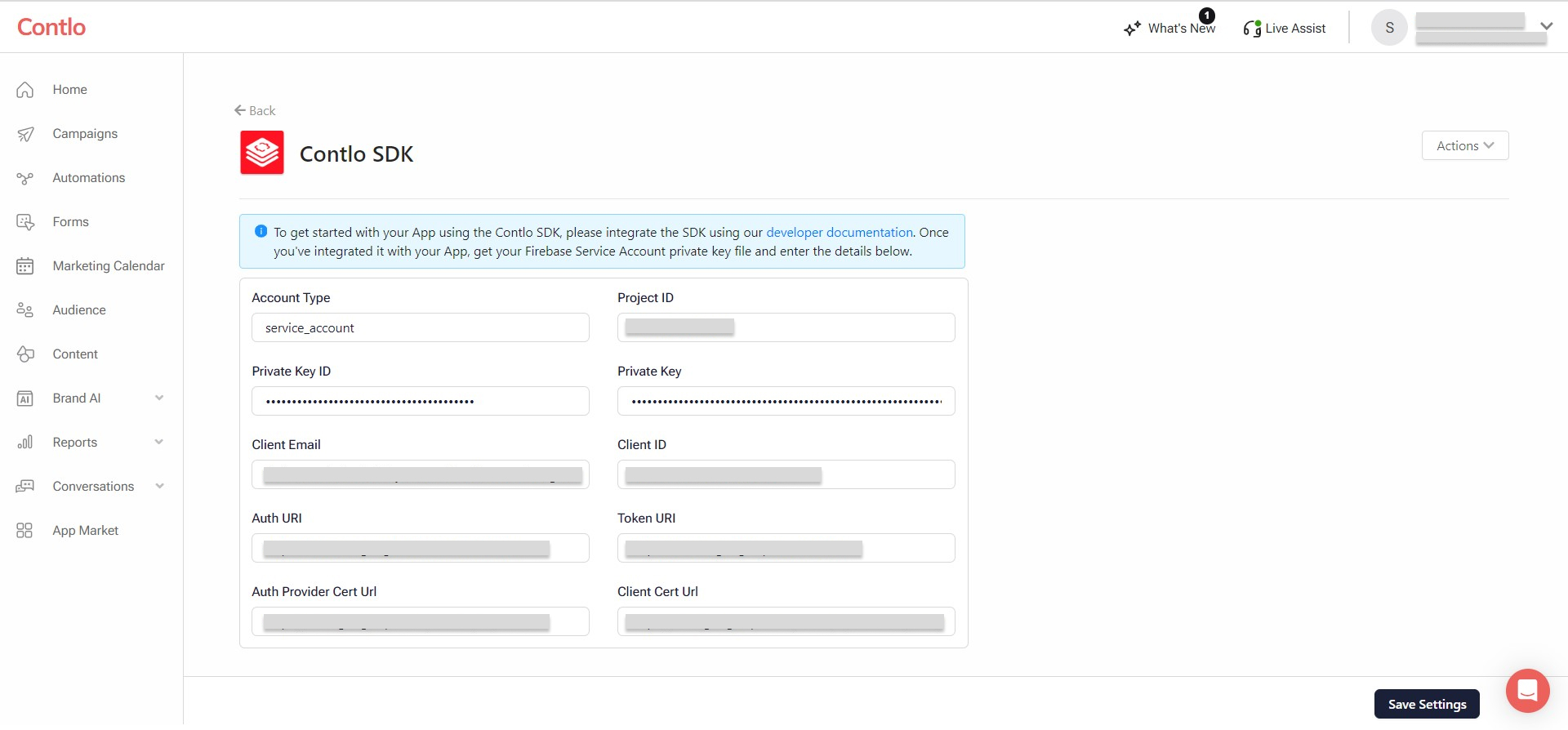The image size is (1568, 730).
Task: Click the Auth Provider Cert Url field
Action: pyautogui.click(x=421, y=621)
